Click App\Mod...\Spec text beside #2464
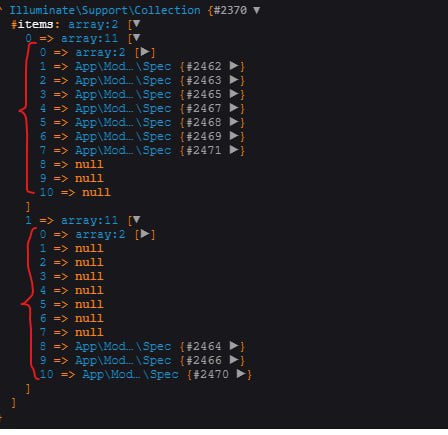 coord(123,346)
